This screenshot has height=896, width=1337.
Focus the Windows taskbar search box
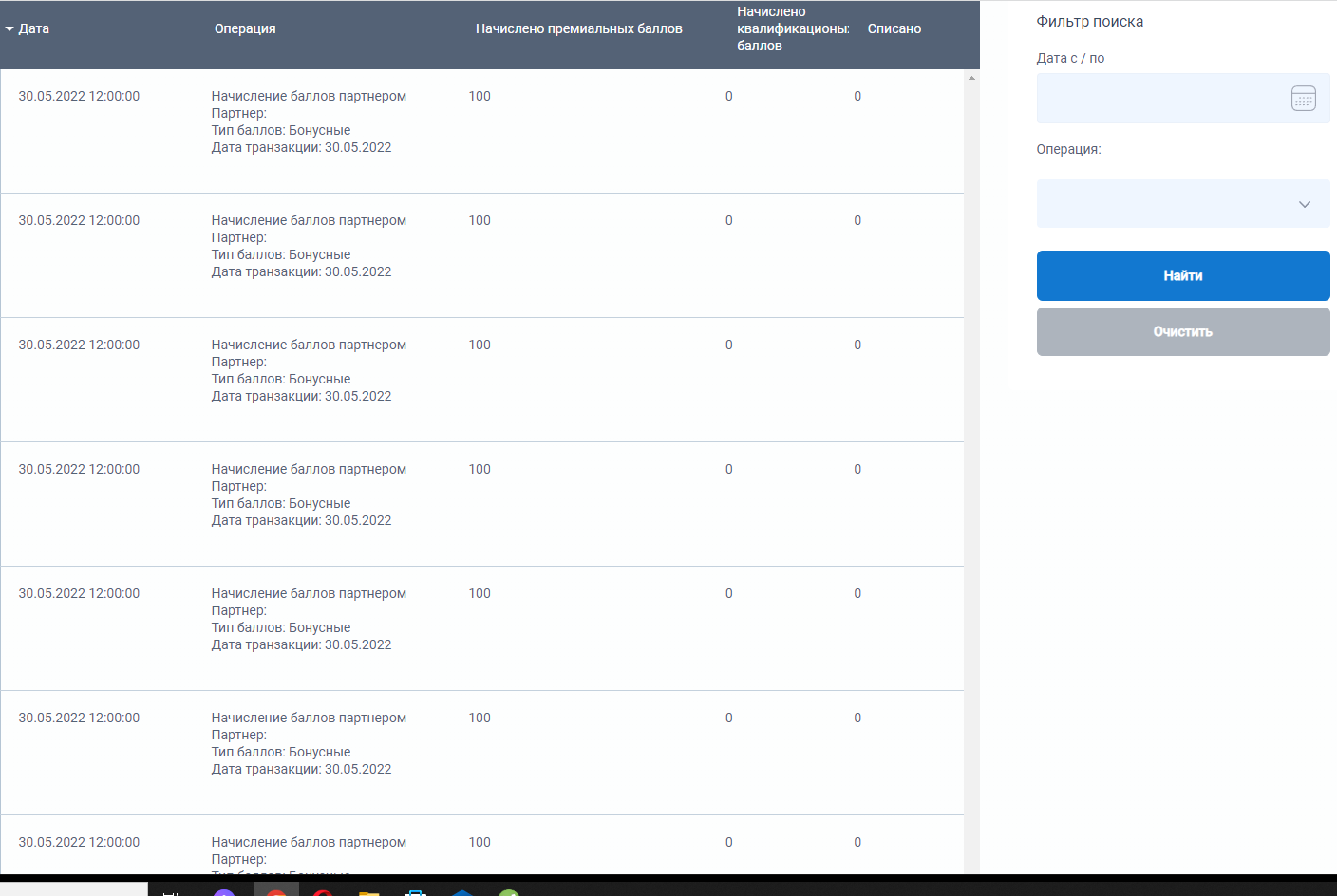[x=74, y=890]
